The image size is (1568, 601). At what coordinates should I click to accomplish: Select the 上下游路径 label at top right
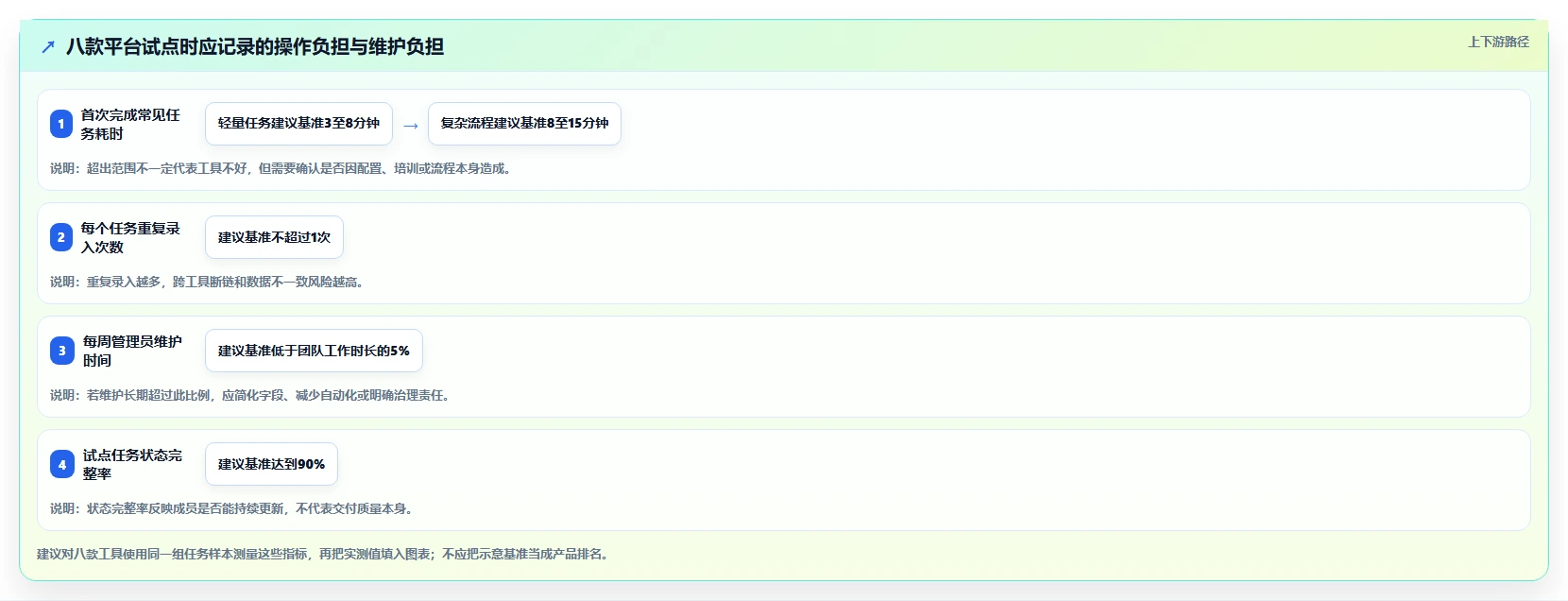coord(1498,42)
